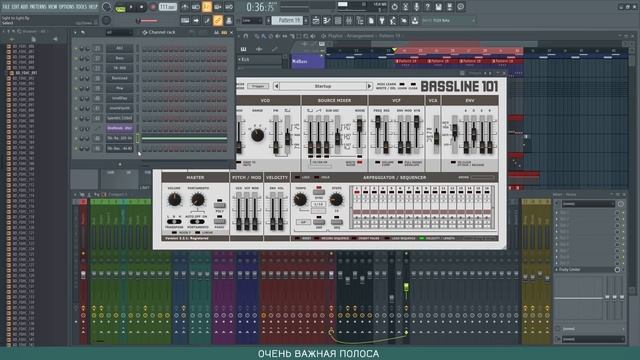Select the Bass channel button
Image resolution: width=640 pixels, height=360 pixels.
point(120,58)
